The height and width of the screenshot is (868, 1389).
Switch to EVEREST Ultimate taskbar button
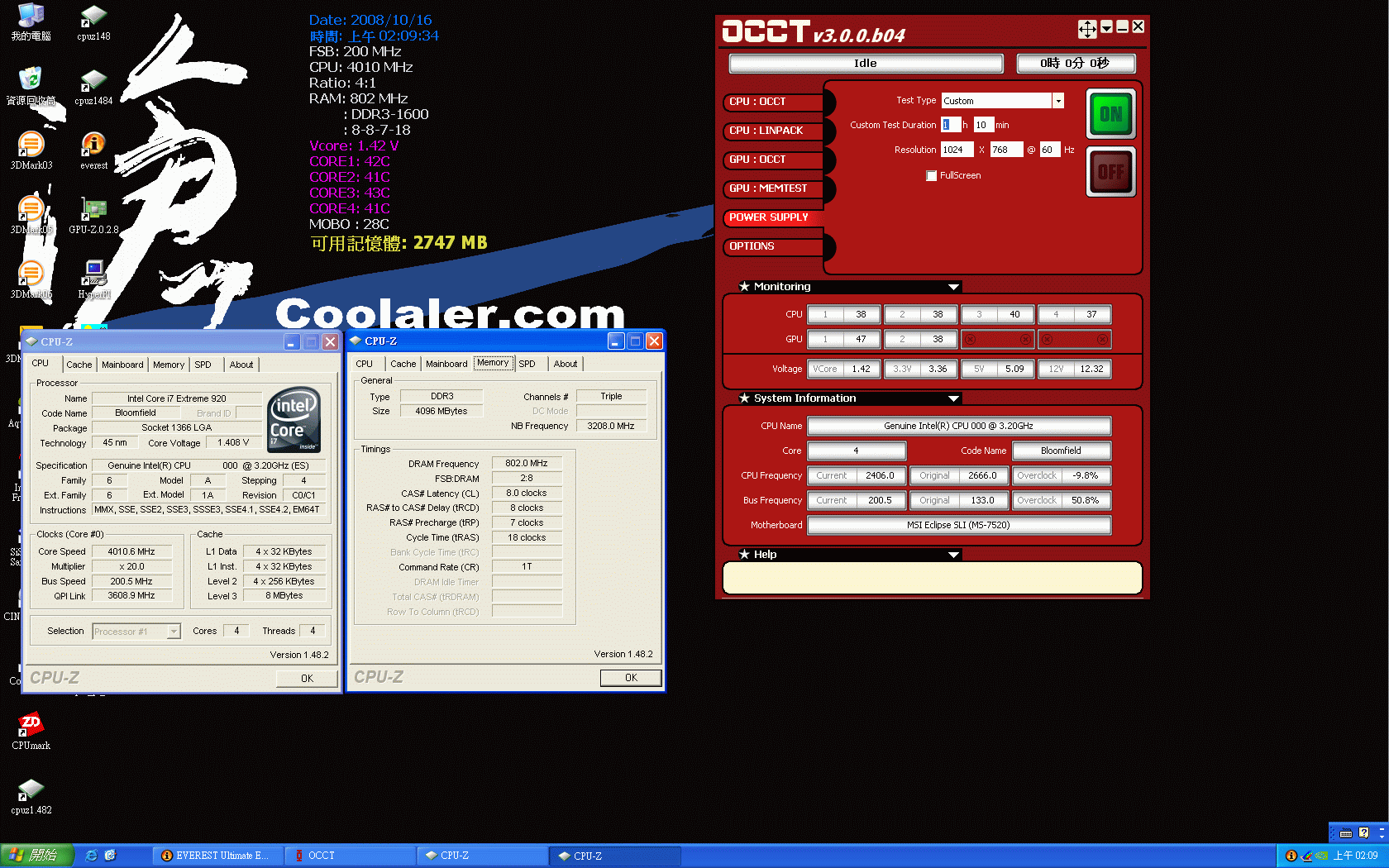[217, 856]
